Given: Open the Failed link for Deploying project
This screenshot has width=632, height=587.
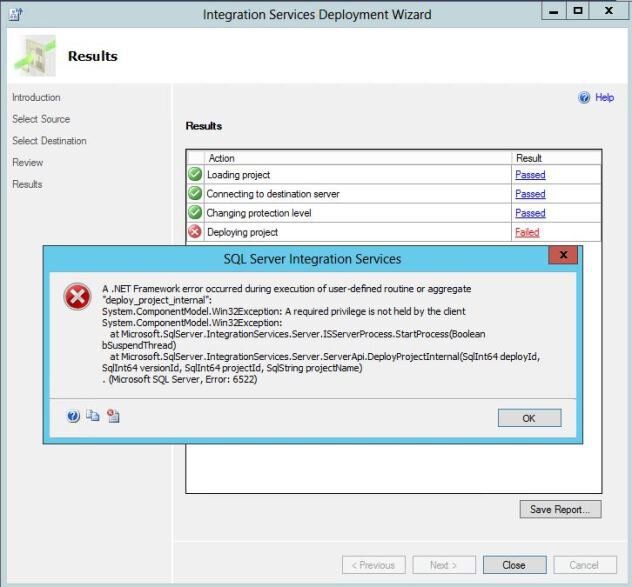Looking at the screenshot, I should [527, 232].
